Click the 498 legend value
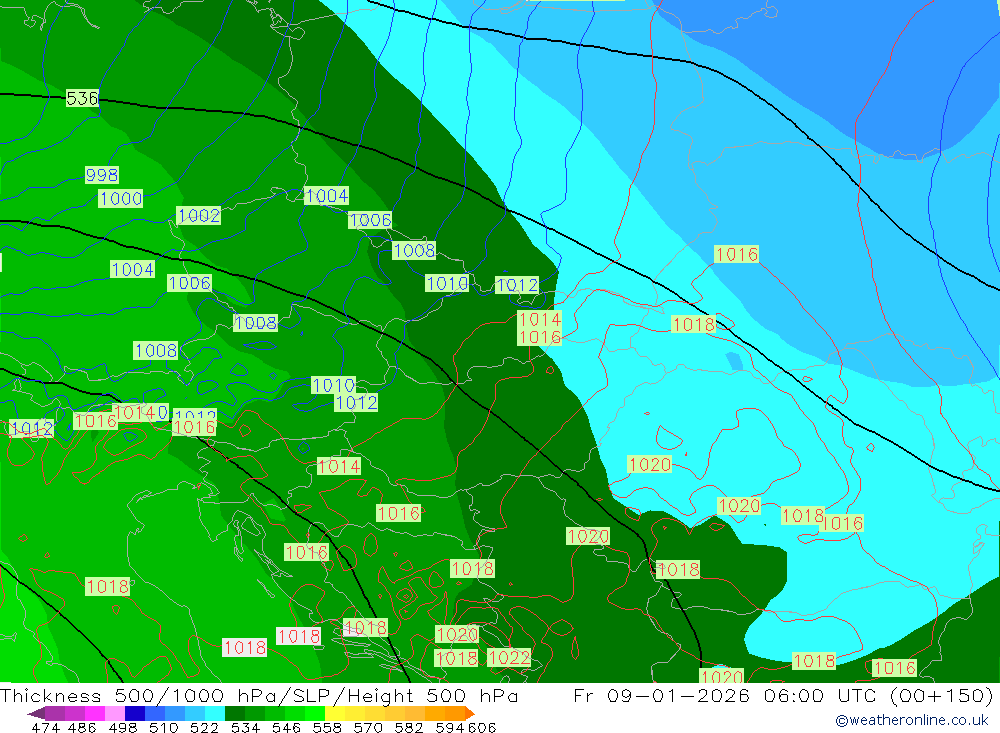Image resolution: width=1000 pixels, height=733 pixels. click(x=123, y=728)
